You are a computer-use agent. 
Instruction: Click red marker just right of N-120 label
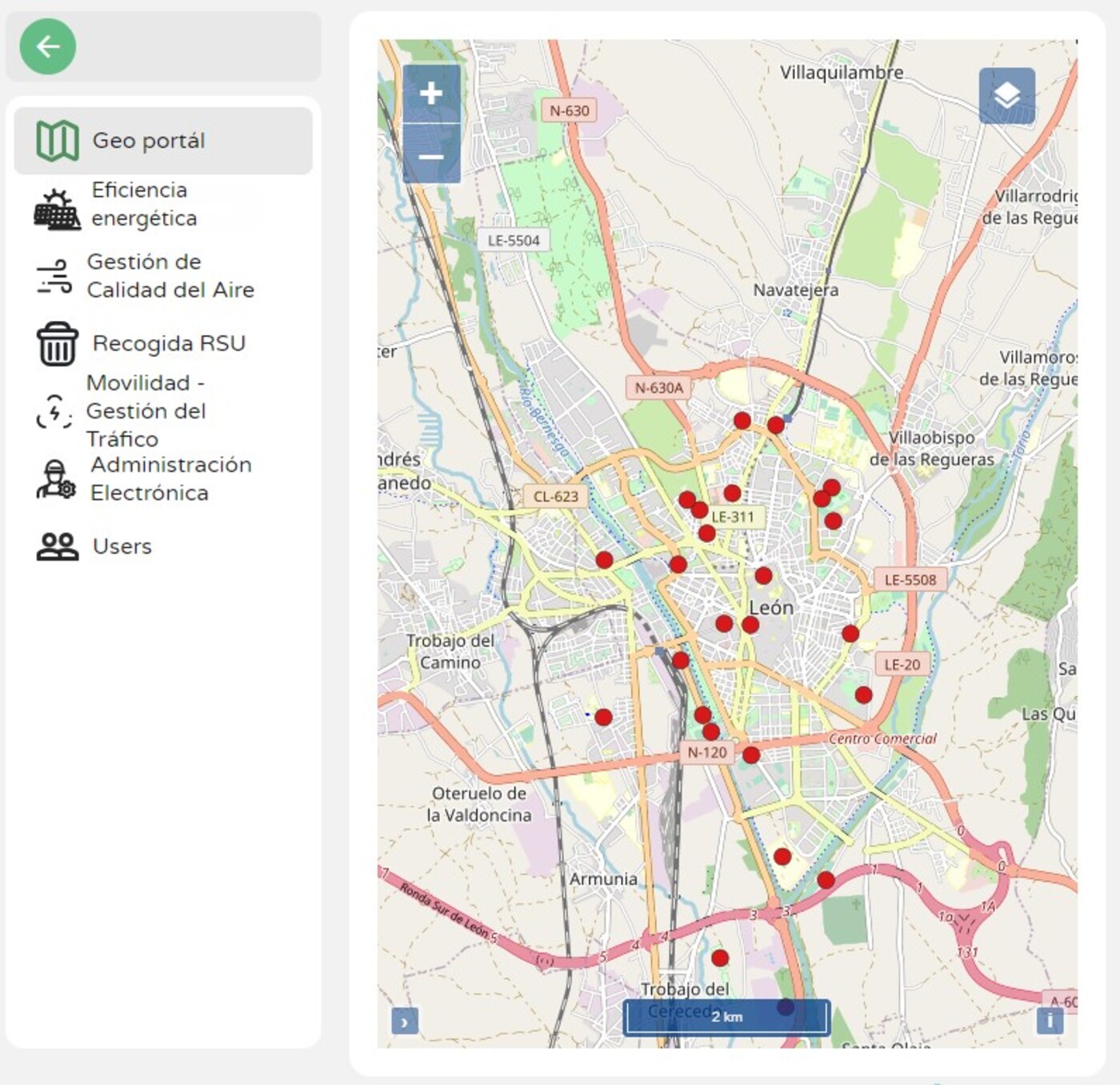coord(751,755)
